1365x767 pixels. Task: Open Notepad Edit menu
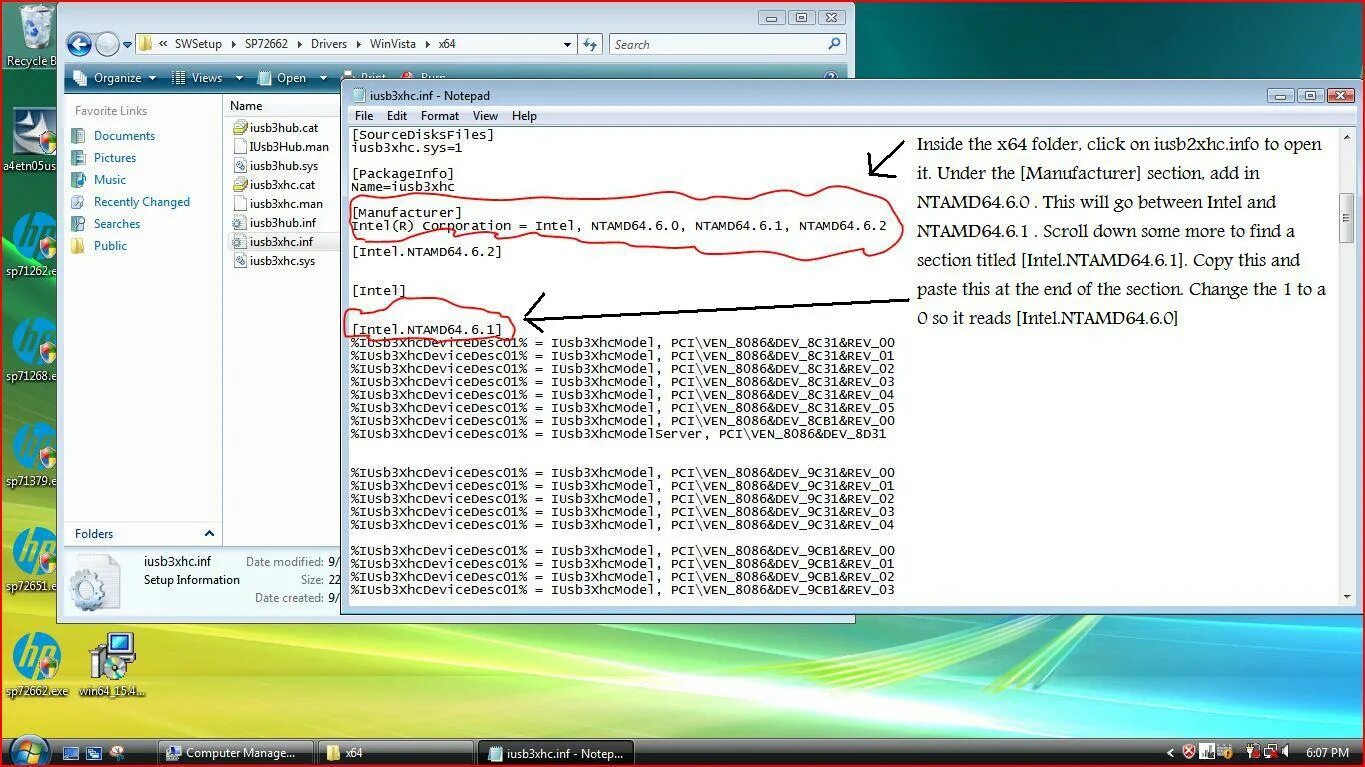pyautogui.click(x=397, y=116)
